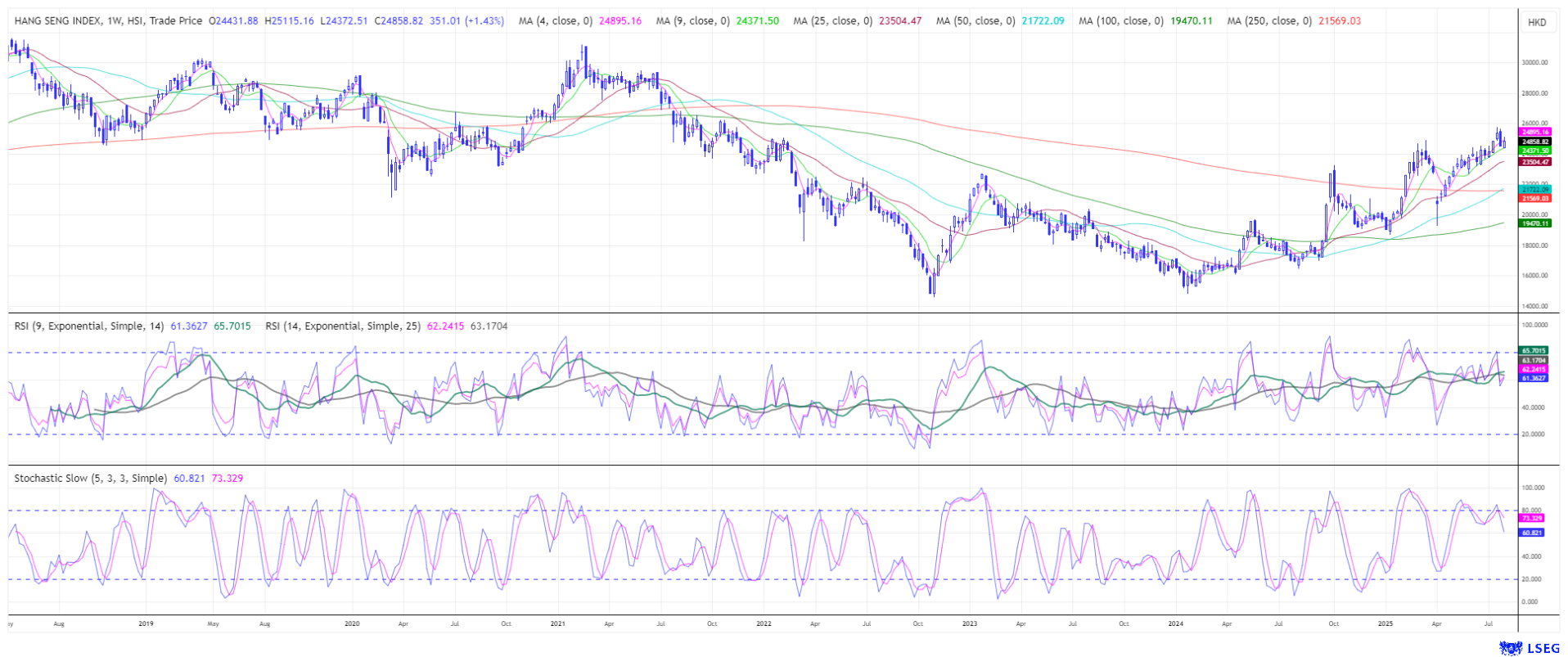Select the MA (250, close, 0) legend label

[1269, 21]
